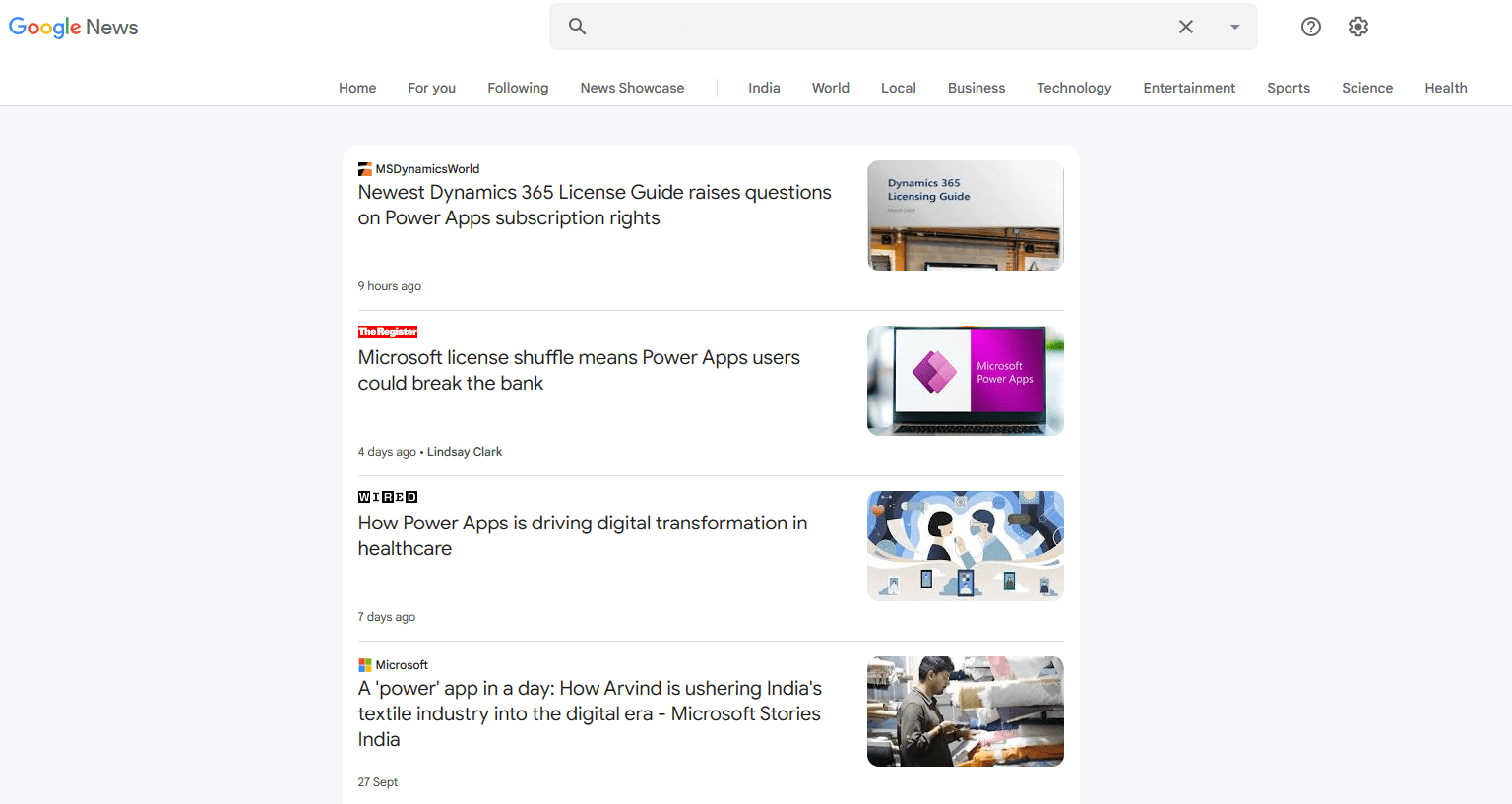Expand the search options dropdown arrow
Image resolution: width=1512 pixels, height=804 pixels.
coord(1234,27)
